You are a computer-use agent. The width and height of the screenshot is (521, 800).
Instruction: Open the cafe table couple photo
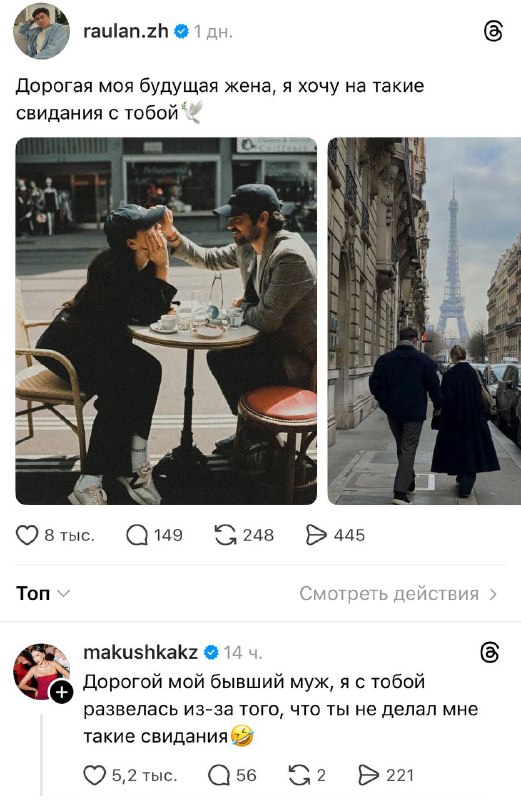point(166,321)
